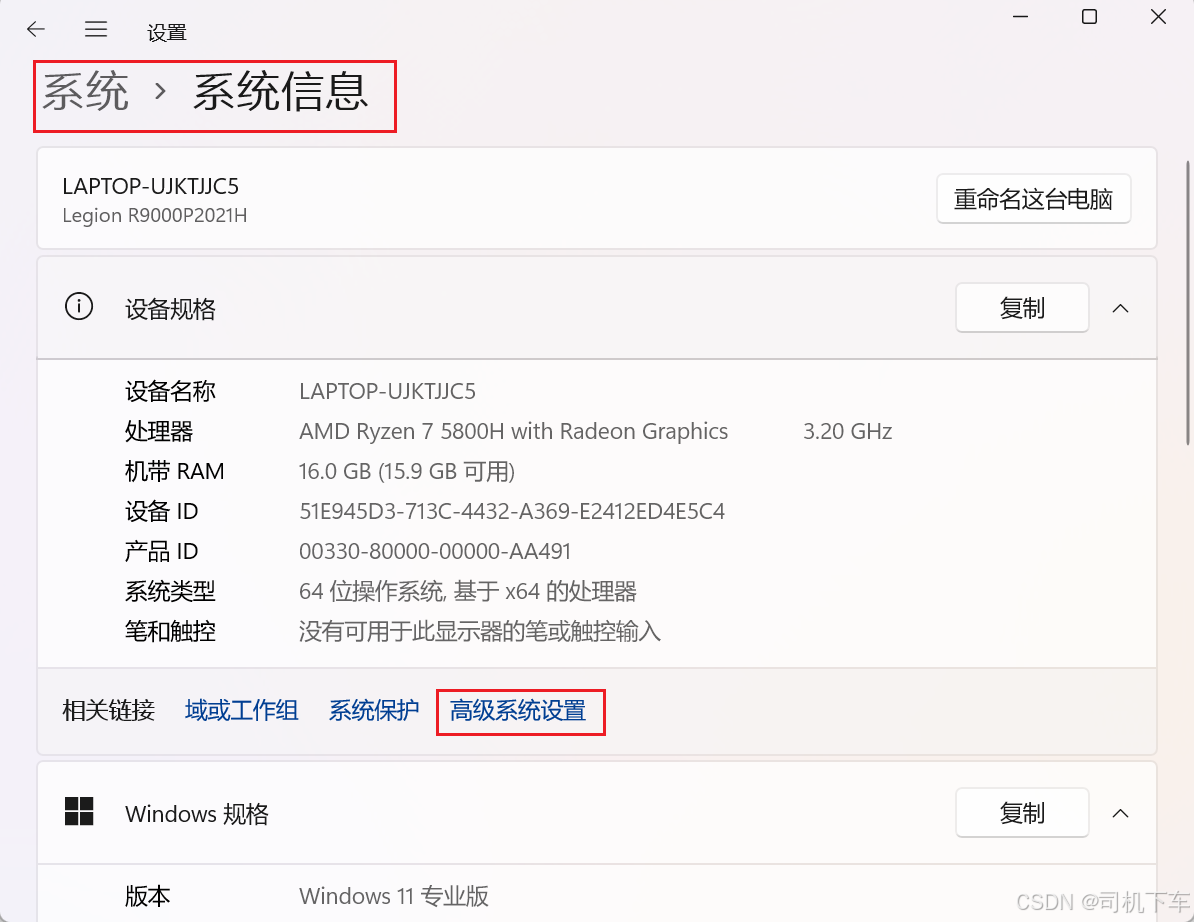Open the 系统保护 link
The width and height of the screenshot is (1194, 922).
(374, 710)
